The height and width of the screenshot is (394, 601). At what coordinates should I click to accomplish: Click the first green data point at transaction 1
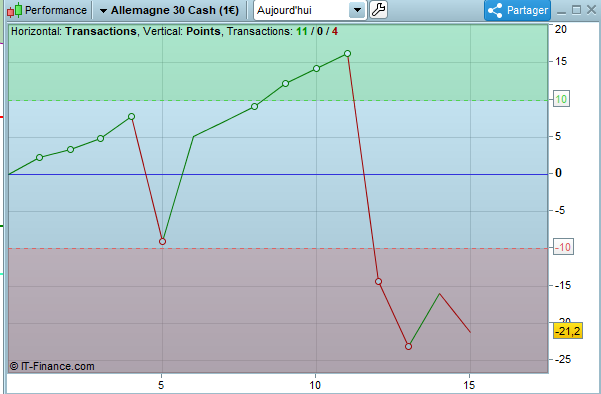click(x=39, y=158)
